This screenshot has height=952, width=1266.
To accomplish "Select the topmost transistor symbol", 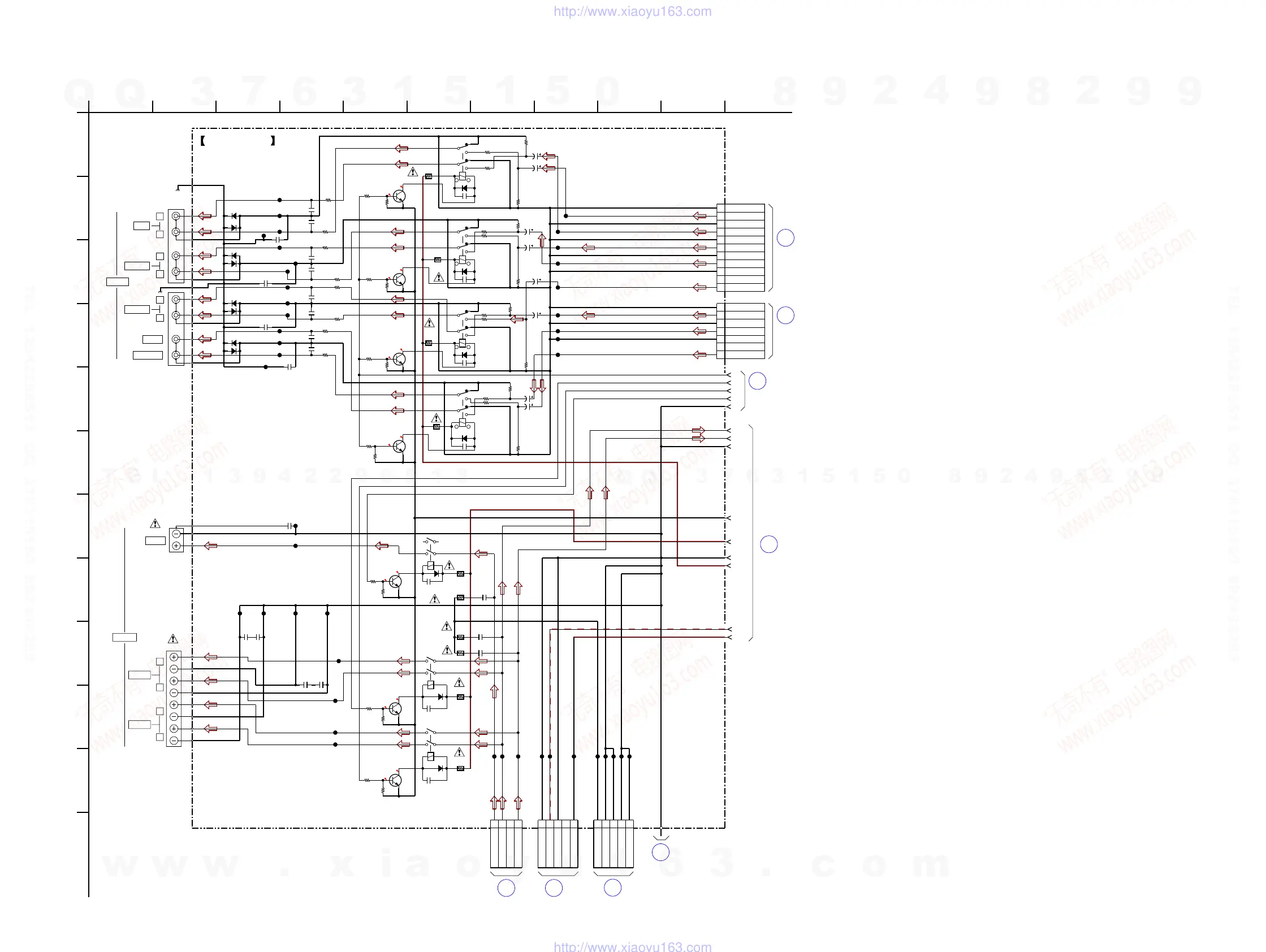I will coord(399,196).
